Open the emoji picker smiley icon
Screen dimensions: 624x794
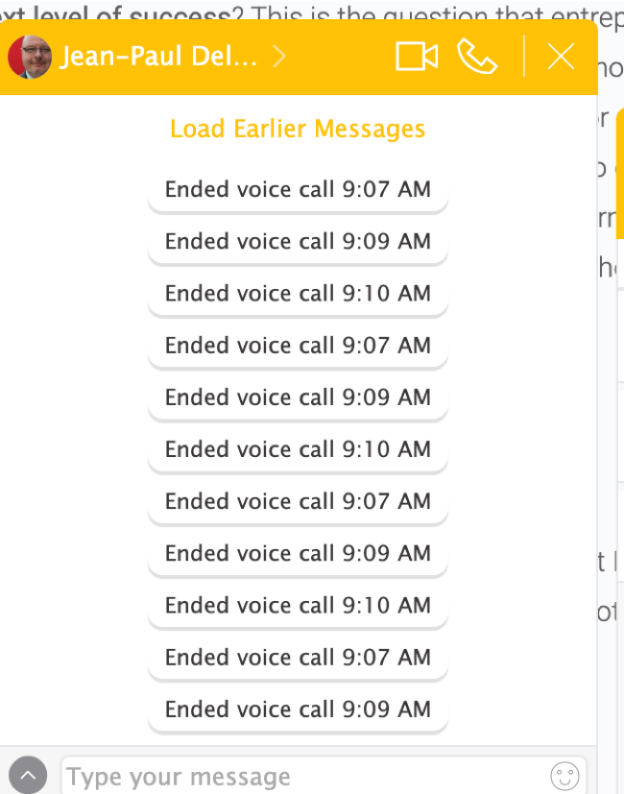pos(565,775)
